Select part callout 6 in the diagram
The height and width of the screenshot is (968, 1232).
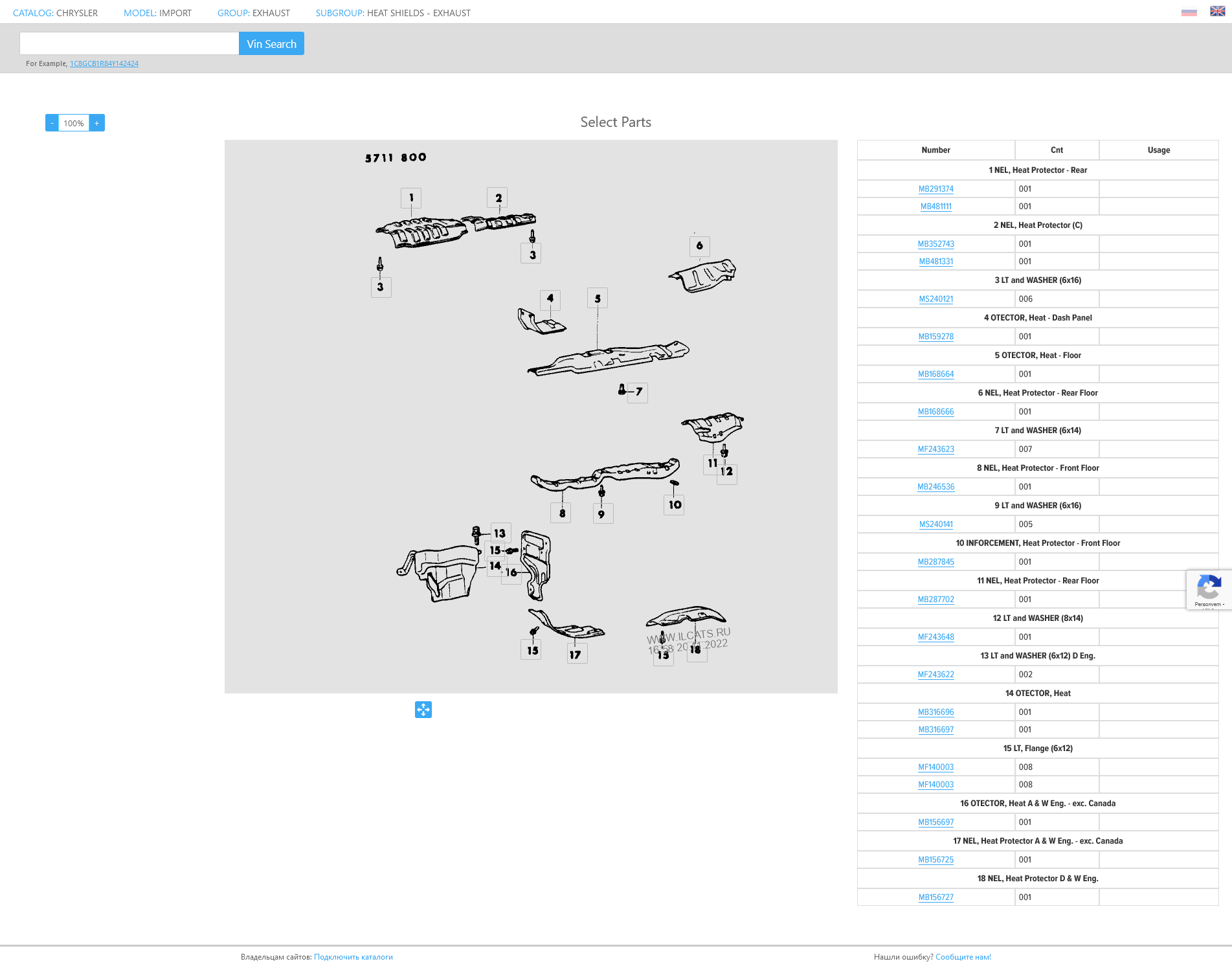699,246
